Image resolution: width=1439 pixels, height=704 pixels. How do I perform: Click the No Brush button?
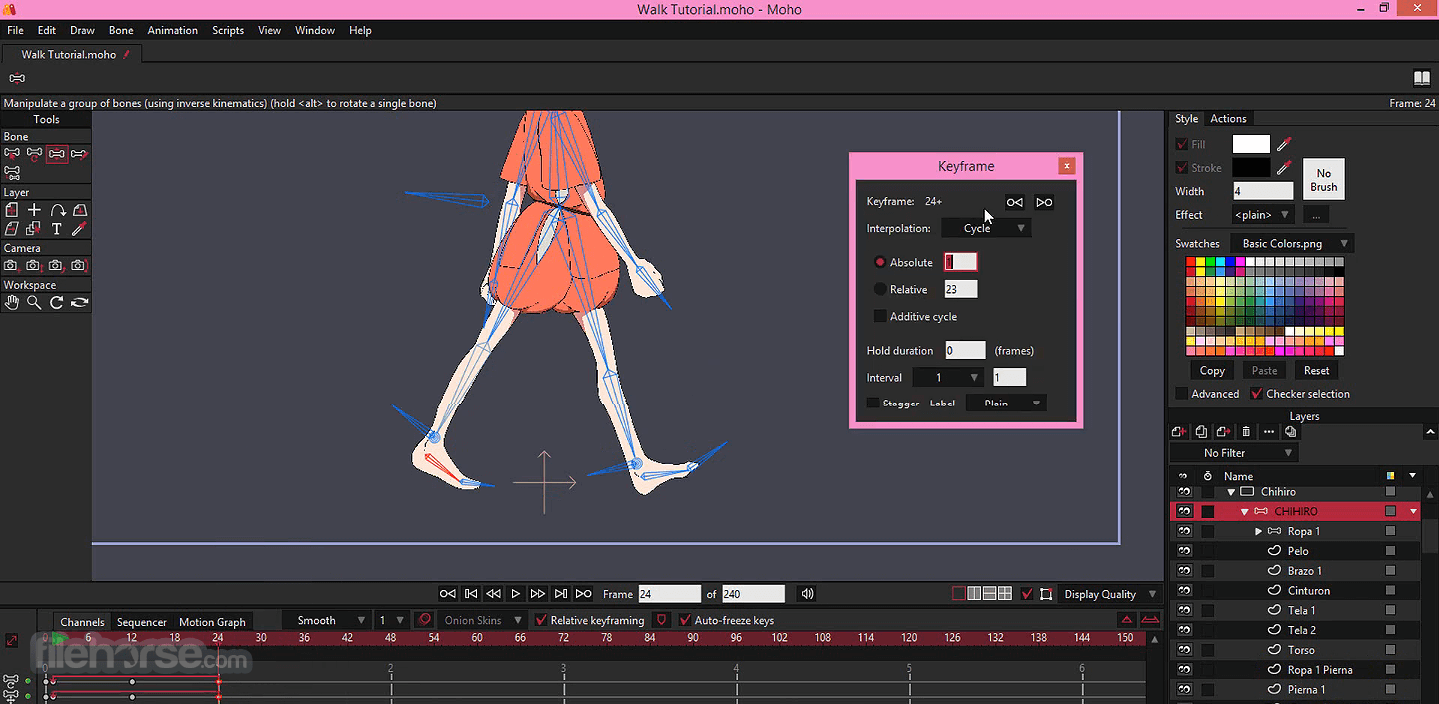(x=1323, y=180)
